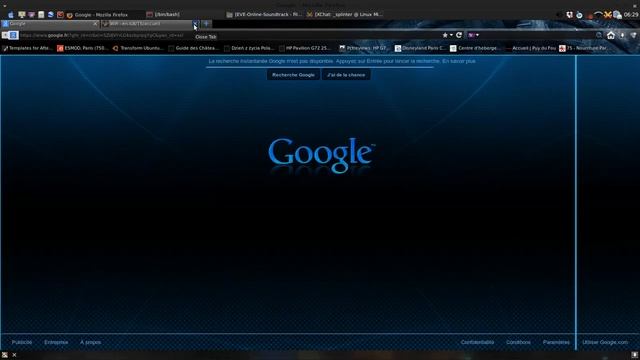Click the URL address bar
The width and height of the screenshot is (640, 360).
(x=229, y=36)
